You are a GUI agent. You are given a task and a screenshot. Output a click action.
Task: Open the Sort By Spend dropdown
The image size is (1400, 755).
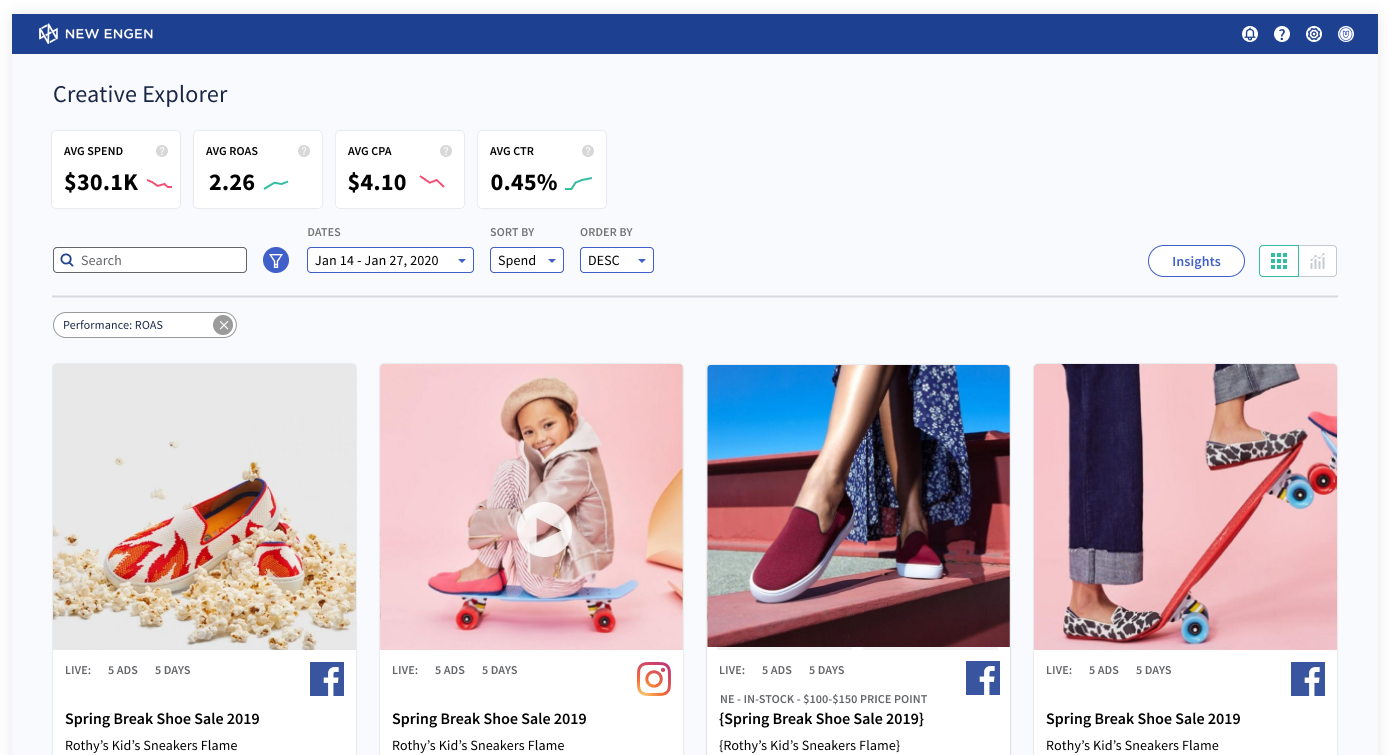point(527,260)
